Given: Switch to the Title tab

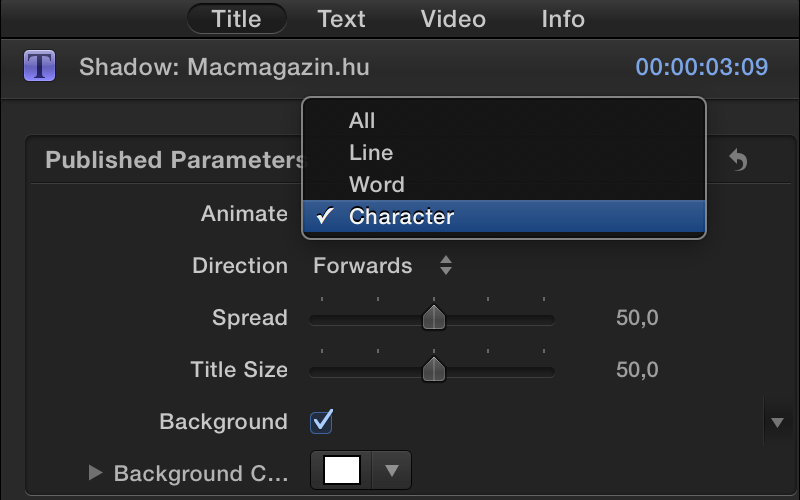Looking at the screenshot, I should [237, 18].
